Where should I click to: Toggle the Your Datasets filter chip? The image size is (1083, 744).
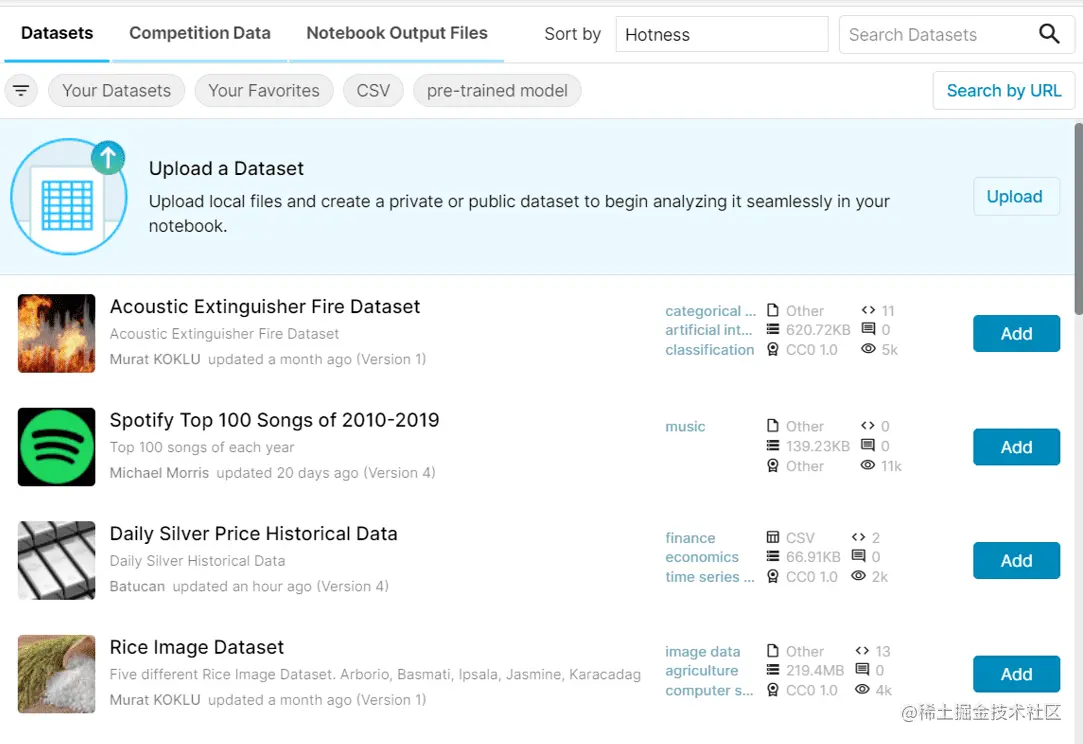point(116,90)
